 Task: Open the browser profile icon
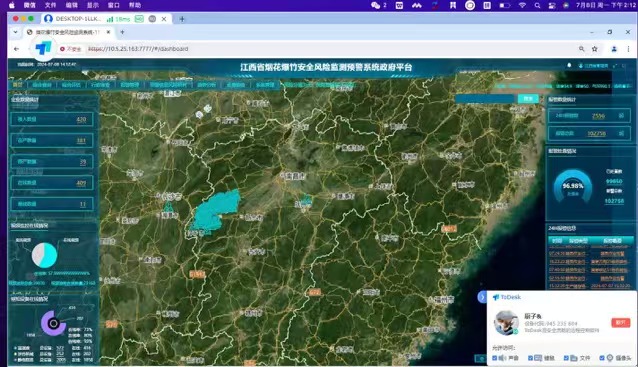(x=614, y=49)
